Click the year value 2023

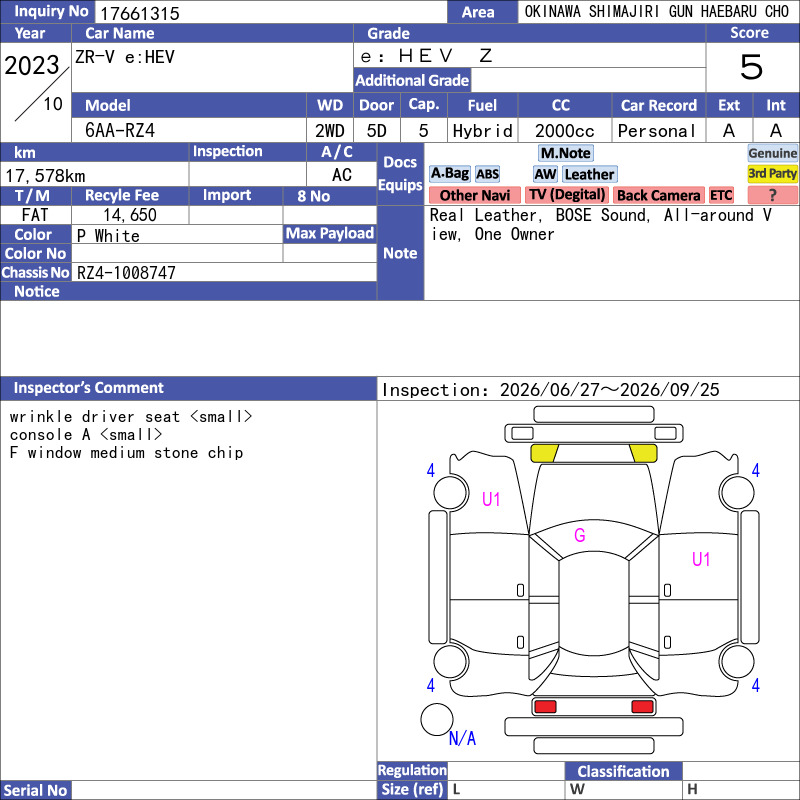point(32,65)
